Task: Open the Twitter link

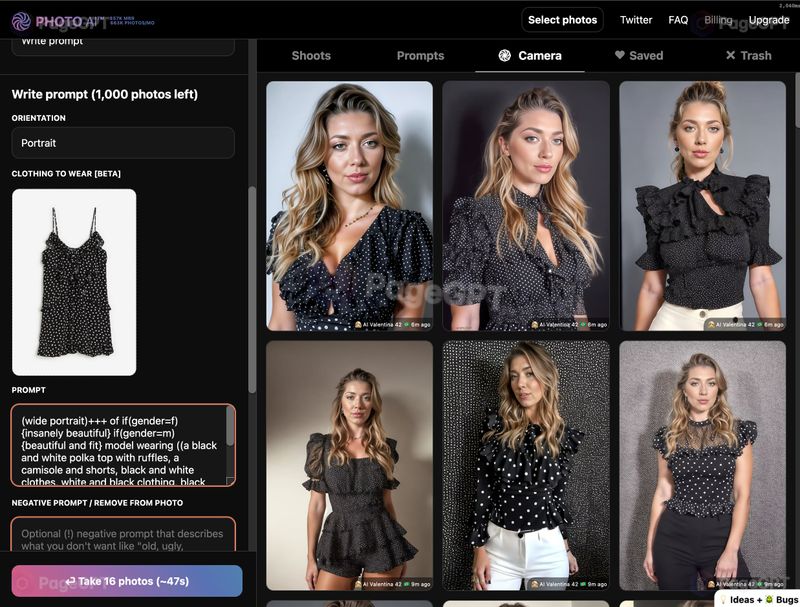Action: [636, 20]
